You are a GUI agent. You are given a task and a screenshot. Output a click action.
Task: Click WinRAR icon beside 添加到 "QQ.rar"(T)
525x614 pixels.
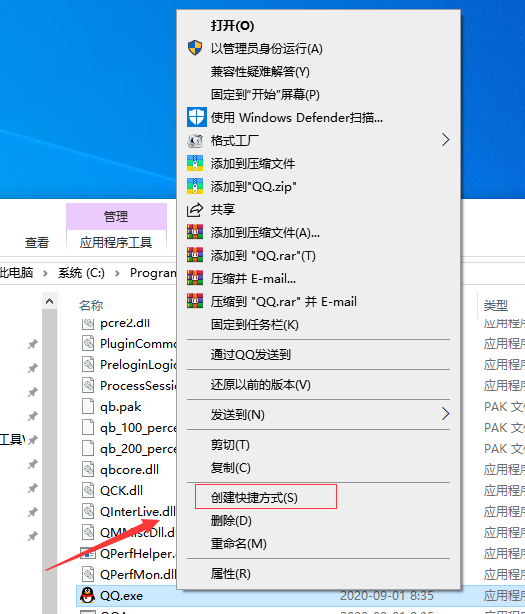[x=195, y=255]
